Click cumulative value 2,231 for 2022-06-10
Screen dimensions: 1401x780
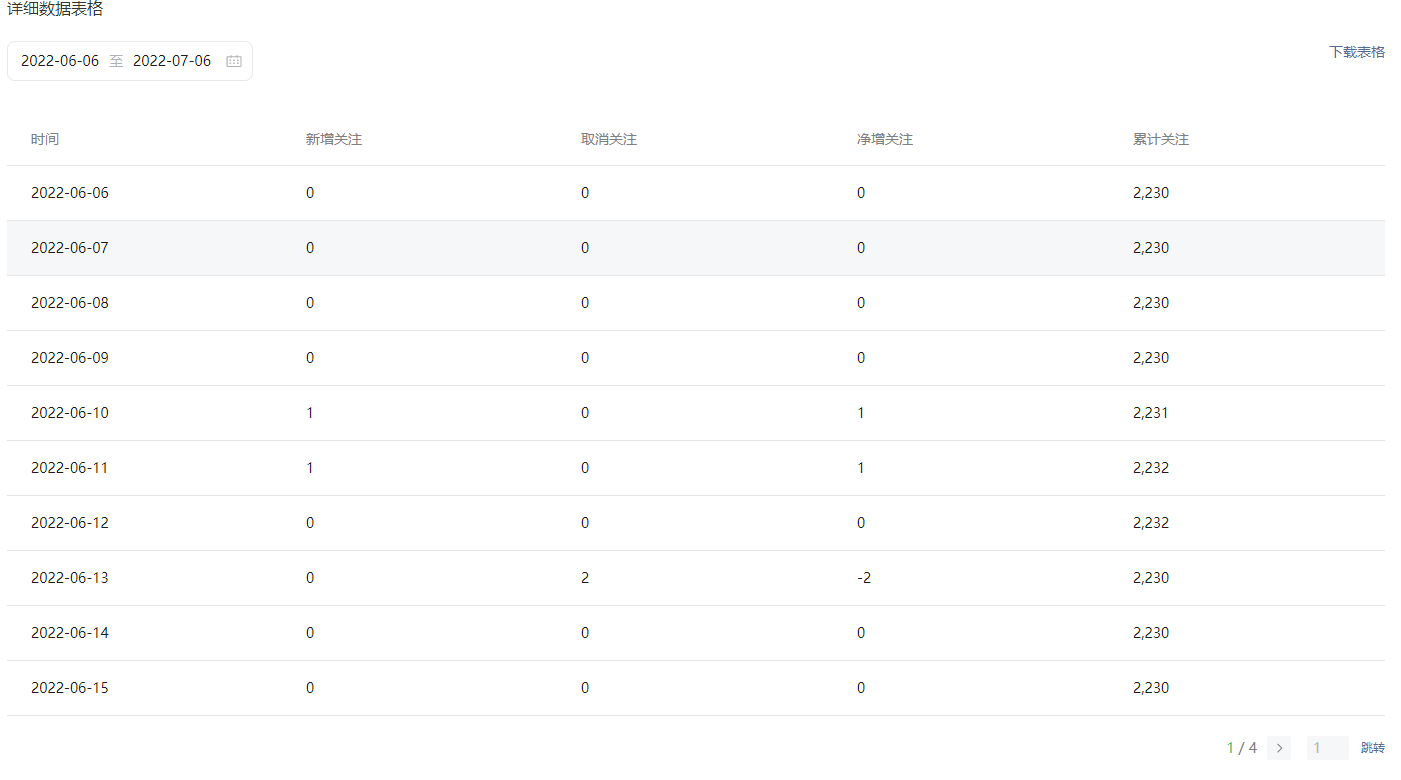point(1151,413)
